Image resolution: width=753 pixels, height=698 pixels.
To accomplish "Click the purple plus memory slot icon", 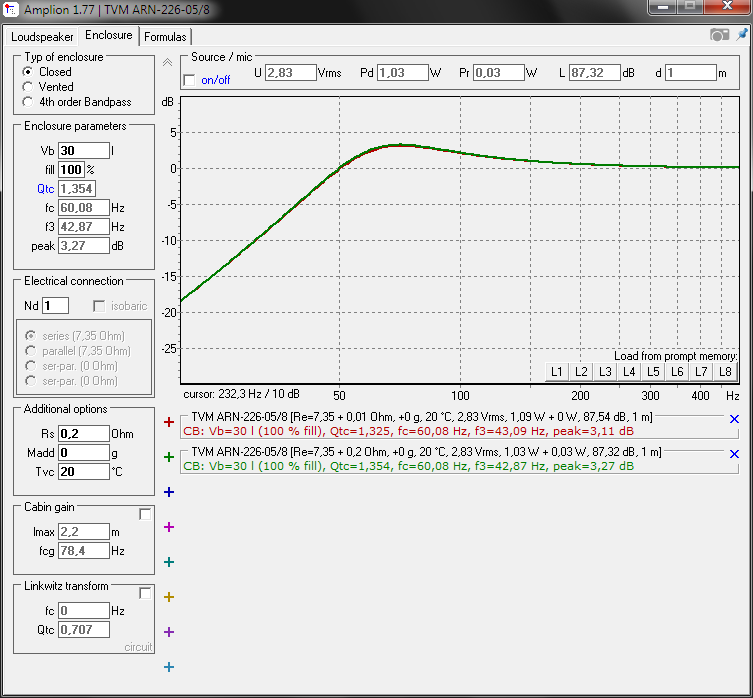I will tap(169, 632).
